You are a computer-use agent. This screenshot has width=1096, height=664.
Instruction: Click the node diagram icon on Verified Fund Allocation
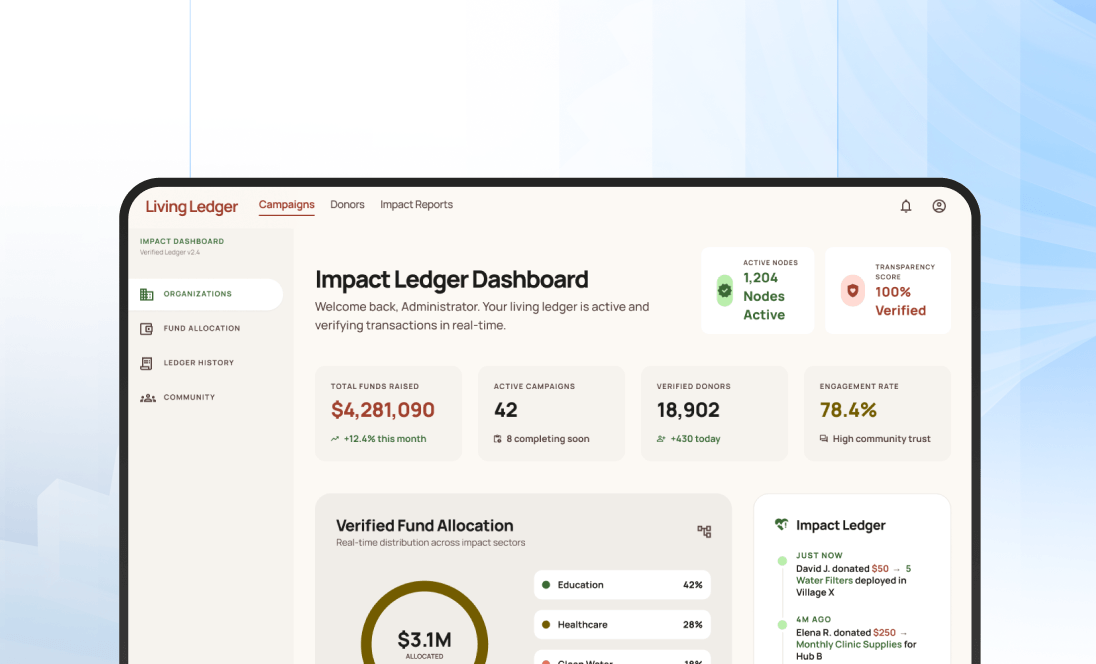(704, 532)
